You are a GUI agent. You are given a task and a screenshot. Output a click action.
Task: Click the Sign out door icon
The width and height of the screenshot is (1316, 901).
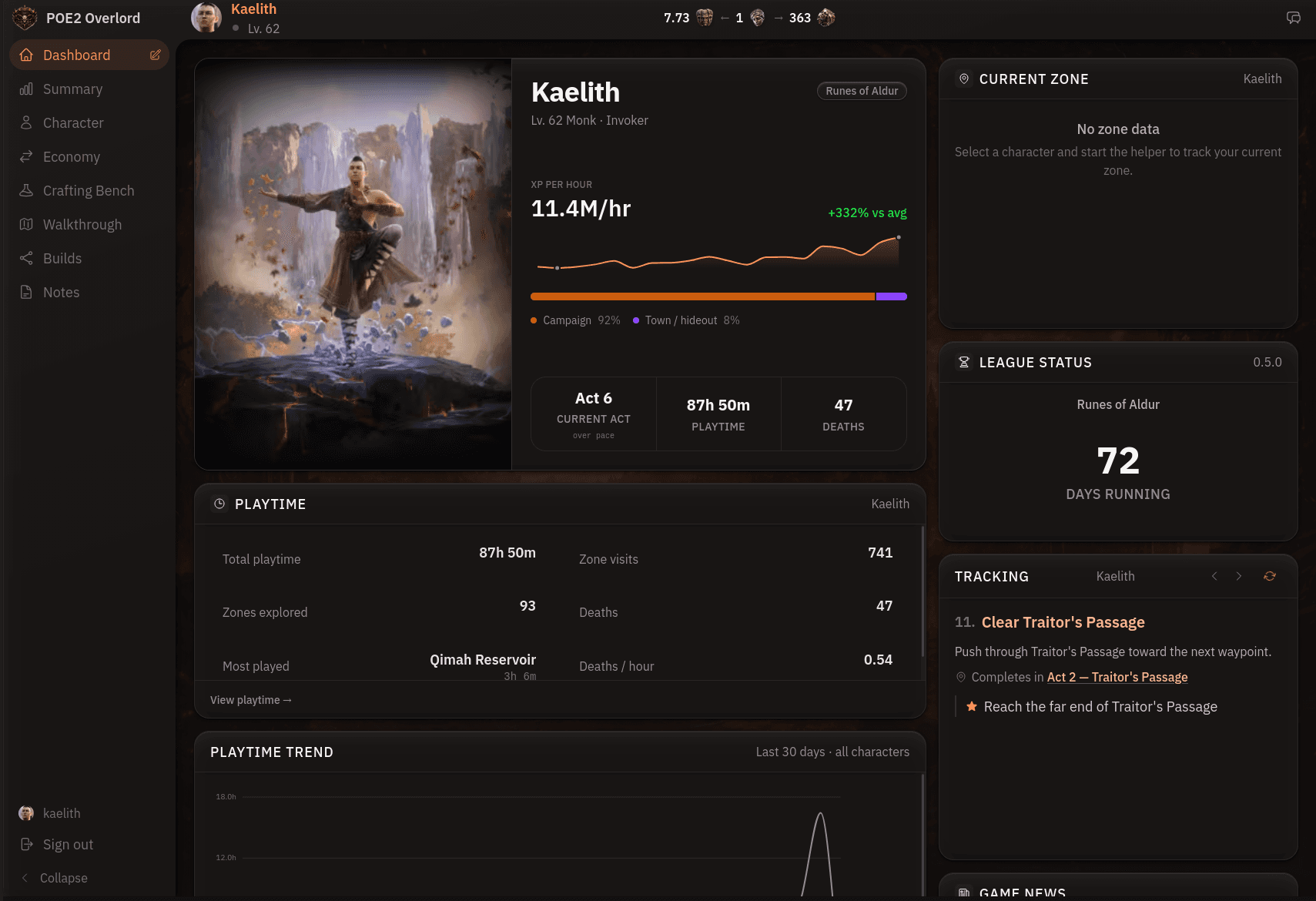click(26, 844)
